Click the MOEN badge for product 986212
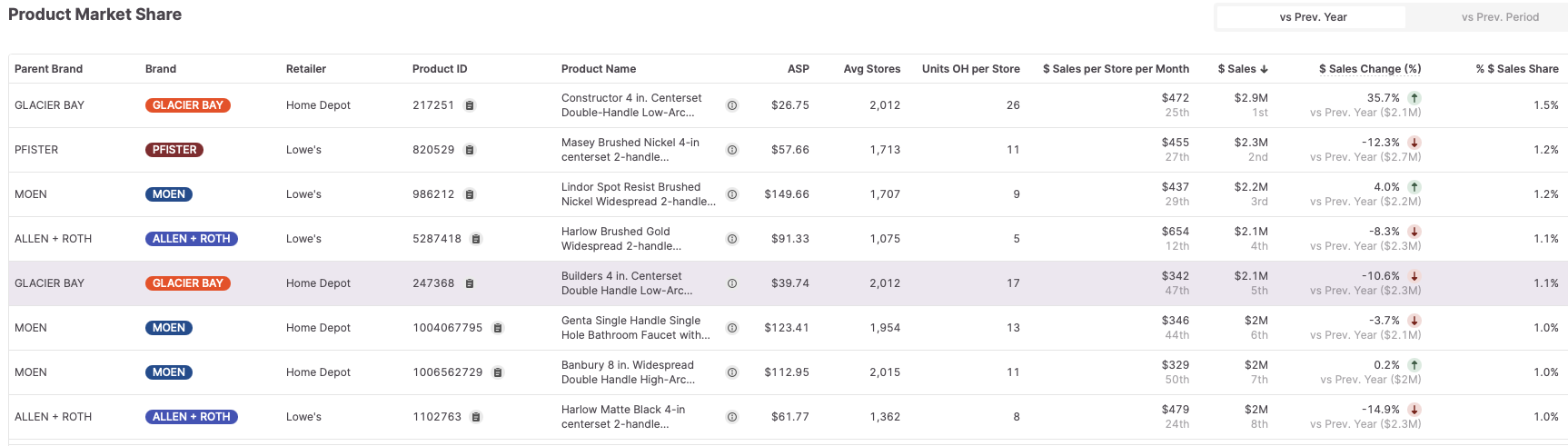This screenshot has height=446, width=1568. point(169,194)
